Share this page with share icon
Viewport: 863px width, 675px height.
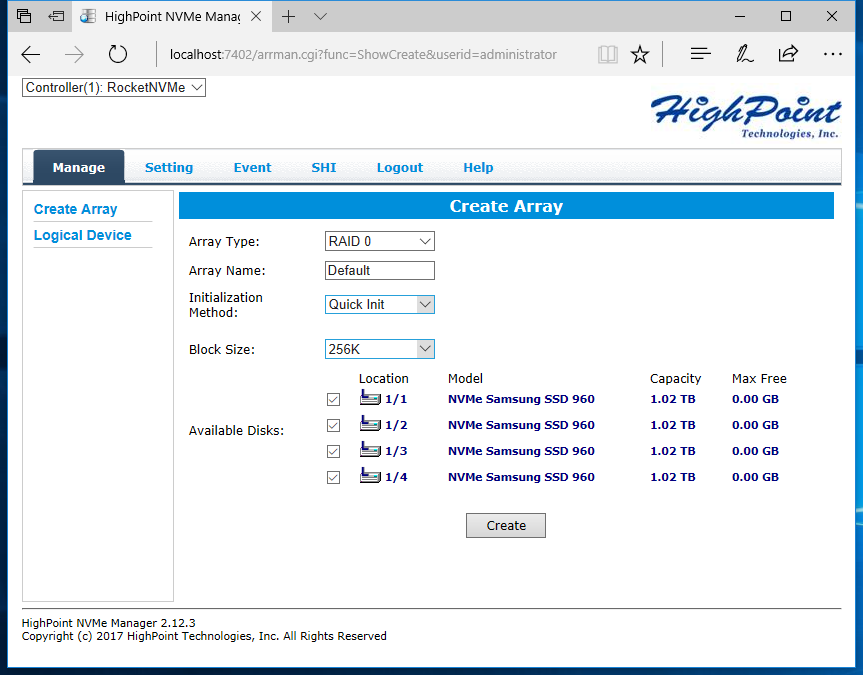pos(788,53)
